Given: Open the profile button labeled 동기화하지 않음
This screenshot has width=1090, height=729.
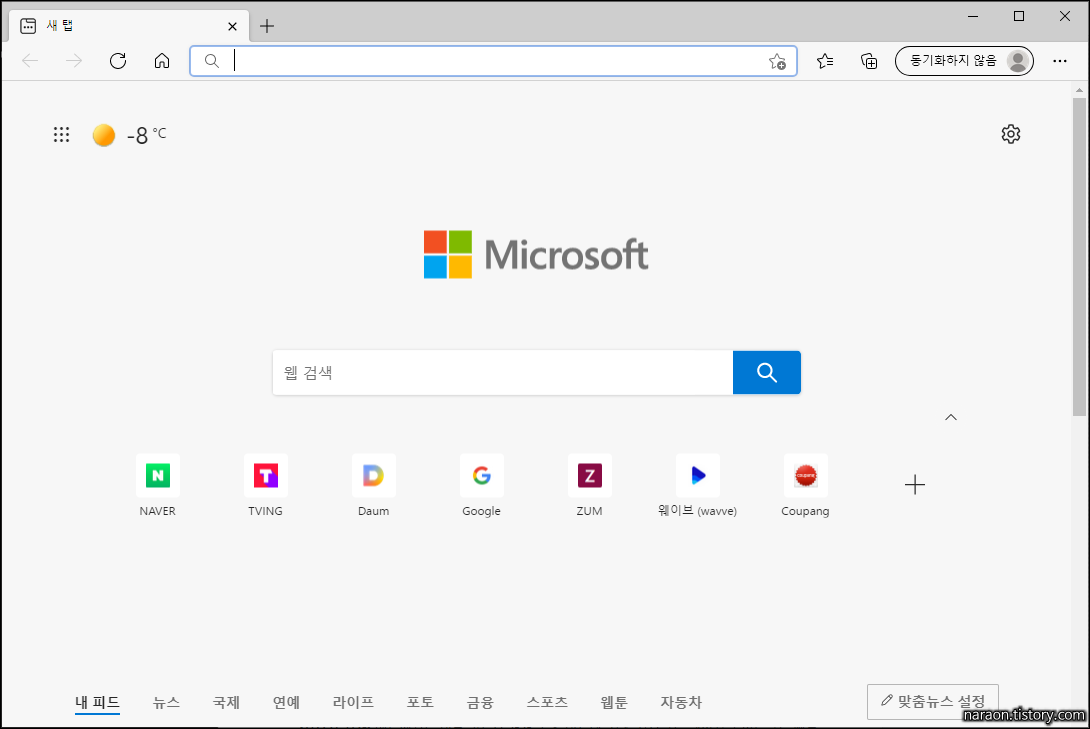Looking at the screenshot, I should pos(964,61).
